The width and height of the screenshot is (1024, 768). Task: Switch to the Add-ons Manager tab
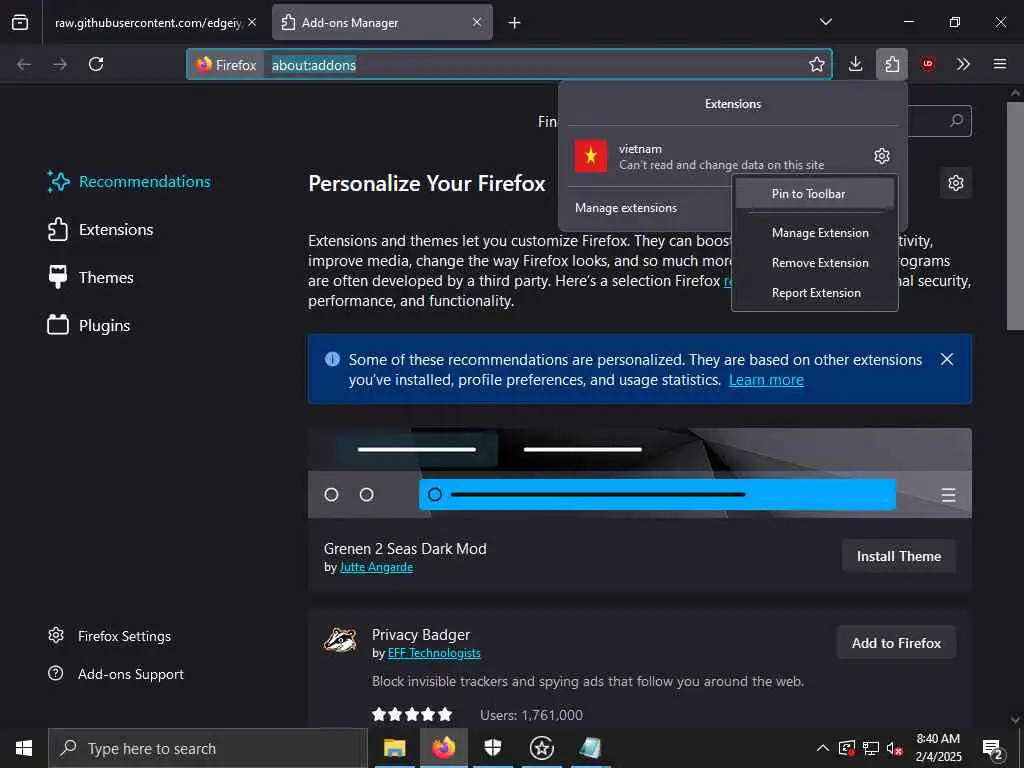click(382, 23)
